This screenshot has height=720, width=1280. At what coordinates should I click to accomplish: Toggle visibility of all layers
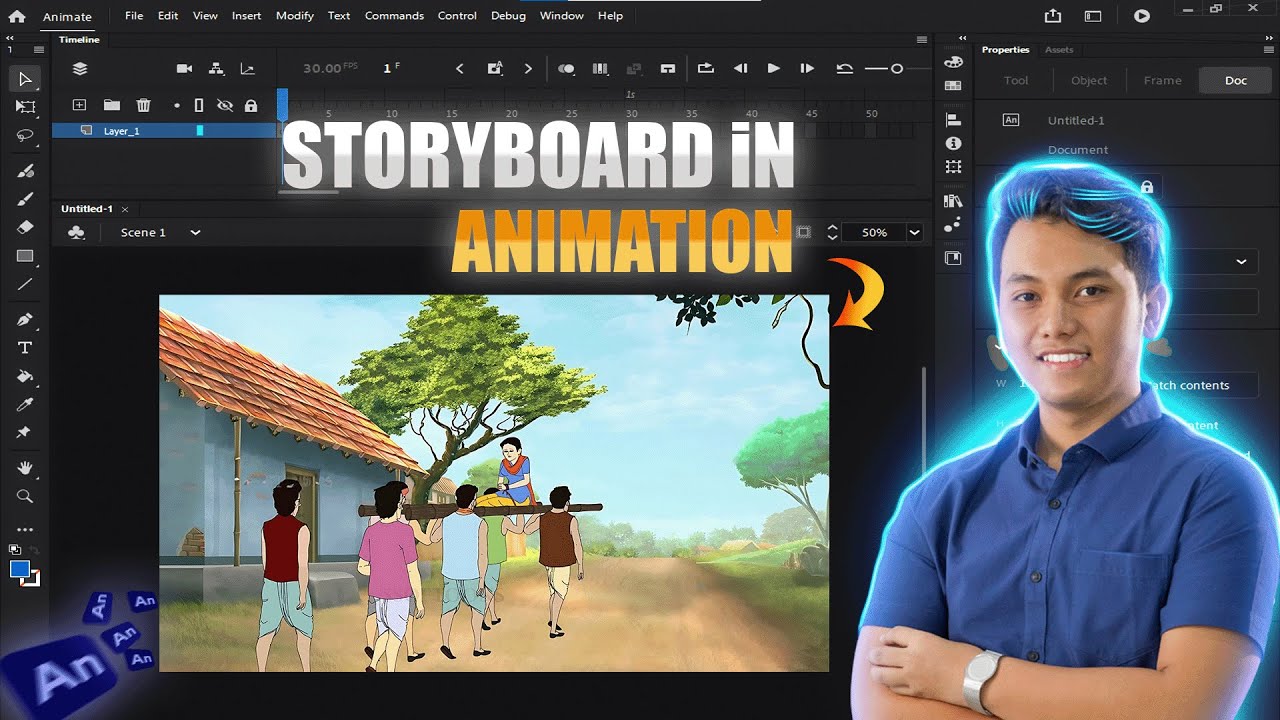[x=225, y=105]
